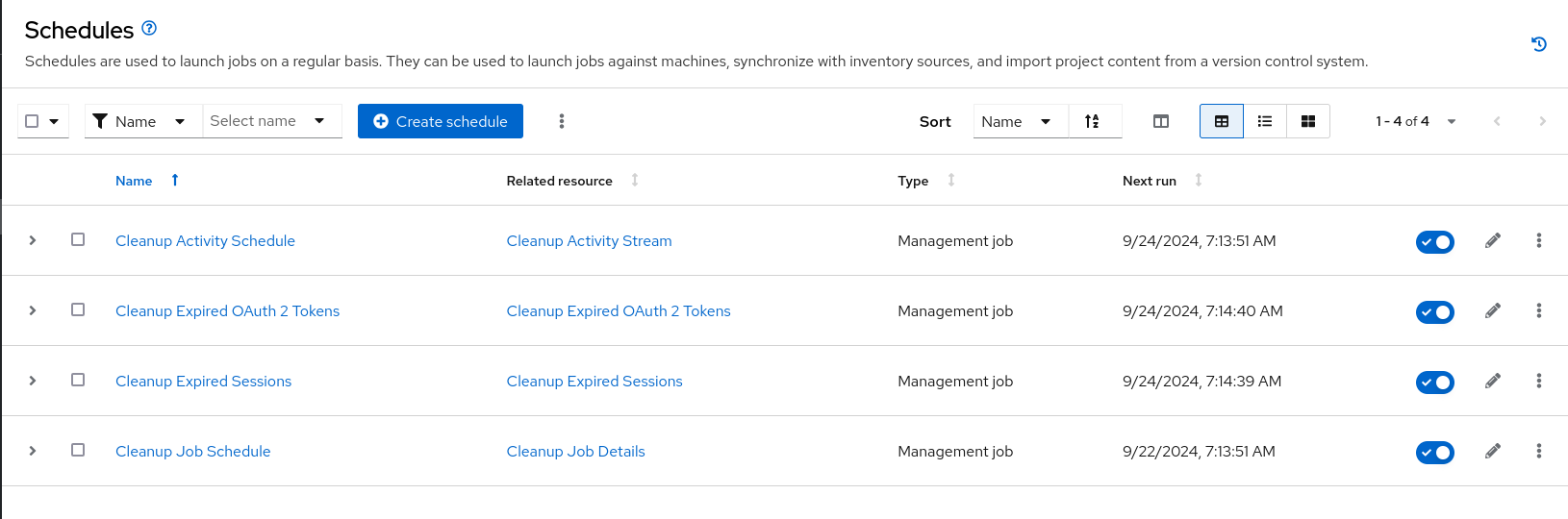Toggle sort direction icon next to Sort
1568x519 pixels.
pos(1093,121)
